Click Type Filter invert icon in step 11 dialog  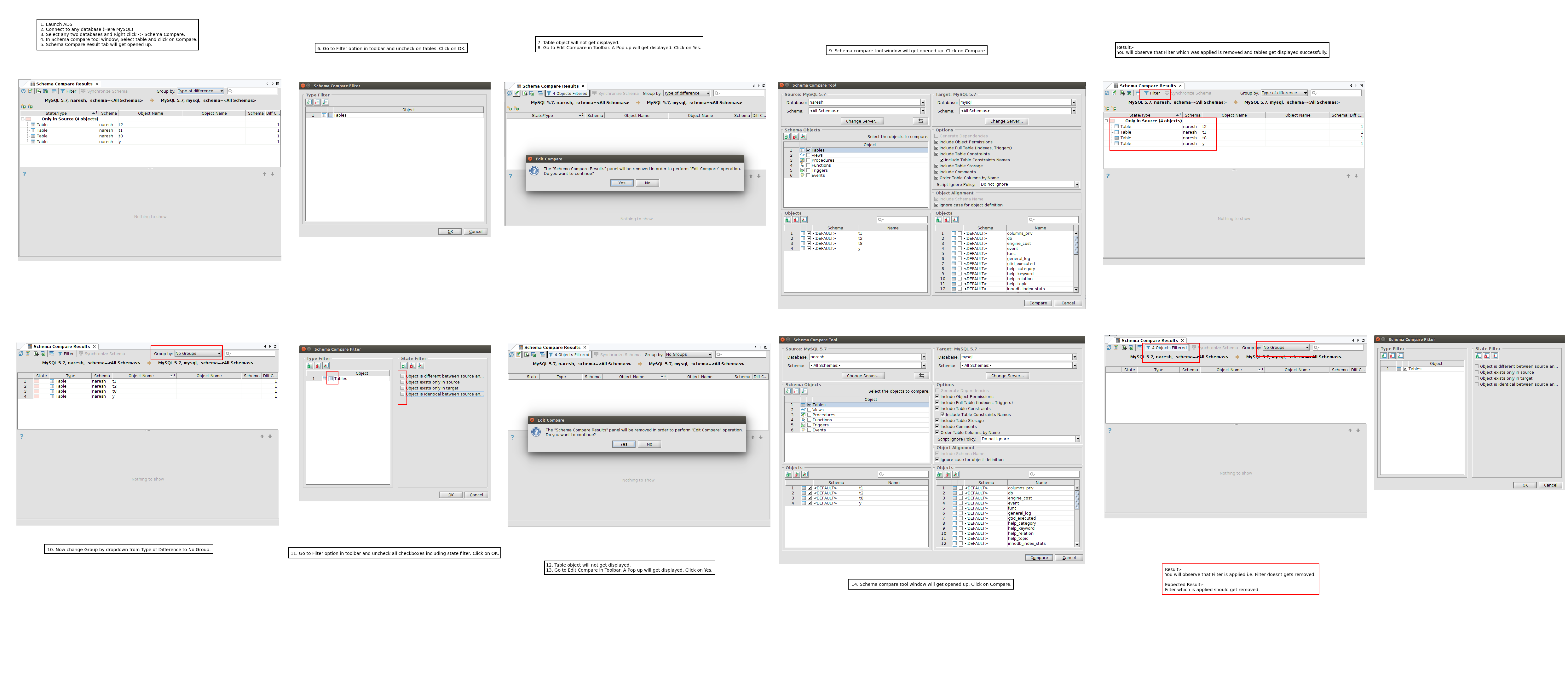(x=326, y=366)
